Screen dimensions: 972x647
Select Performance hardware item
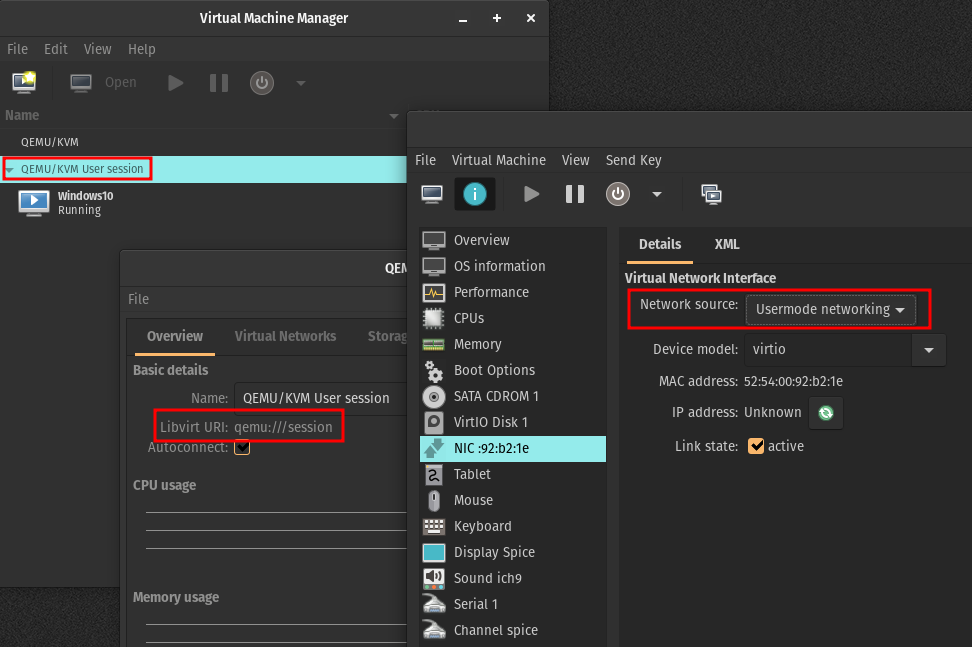513,292
